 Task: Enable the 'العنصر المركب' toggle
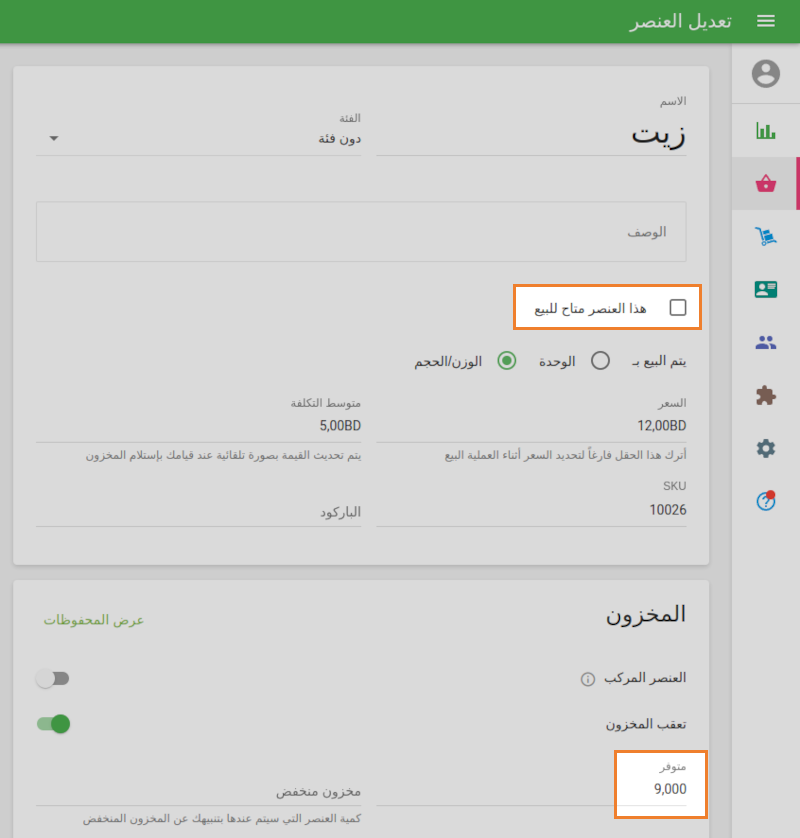click(53, 678)
